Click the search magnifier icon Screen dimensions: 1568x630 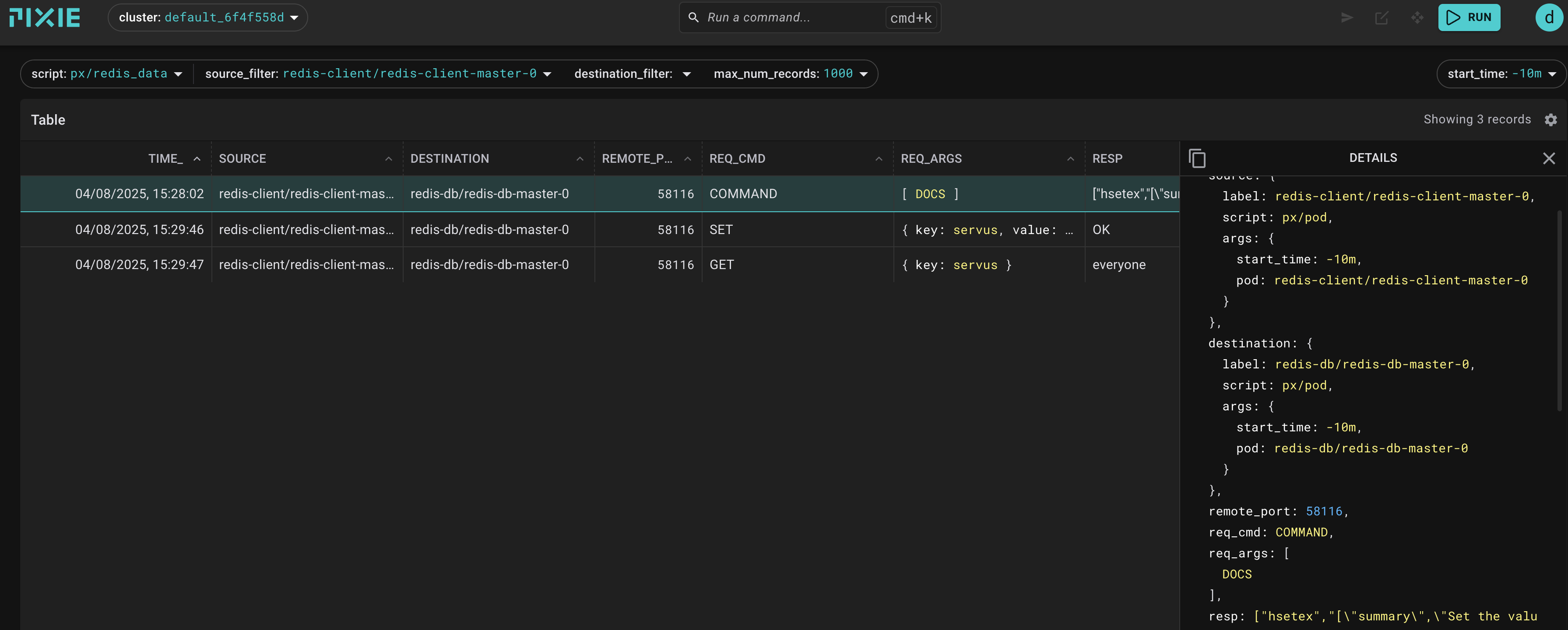coord(693,17)
